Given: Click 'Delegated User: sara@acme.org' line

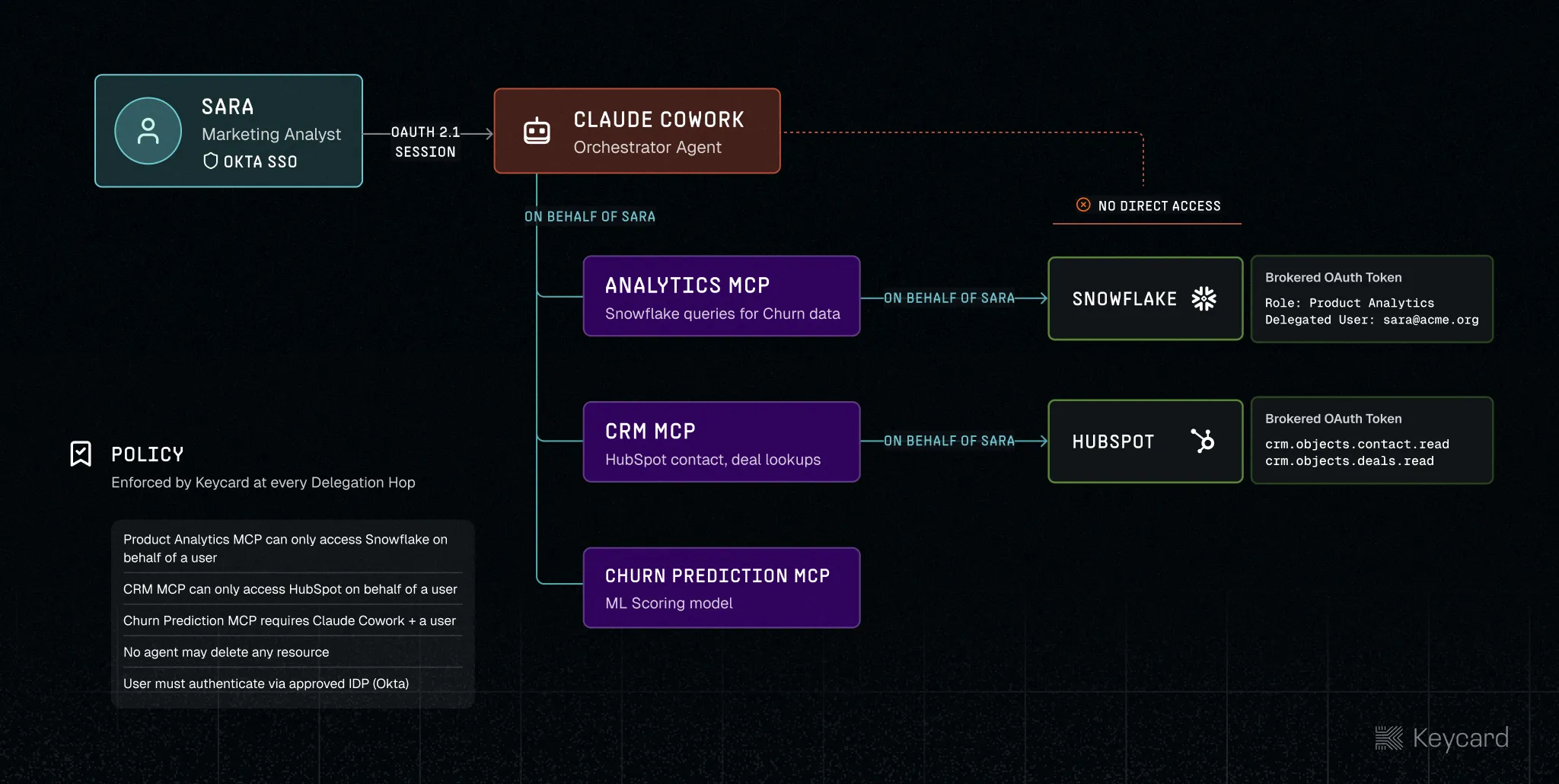Looking at the screenshot, I should (1372, 320).
